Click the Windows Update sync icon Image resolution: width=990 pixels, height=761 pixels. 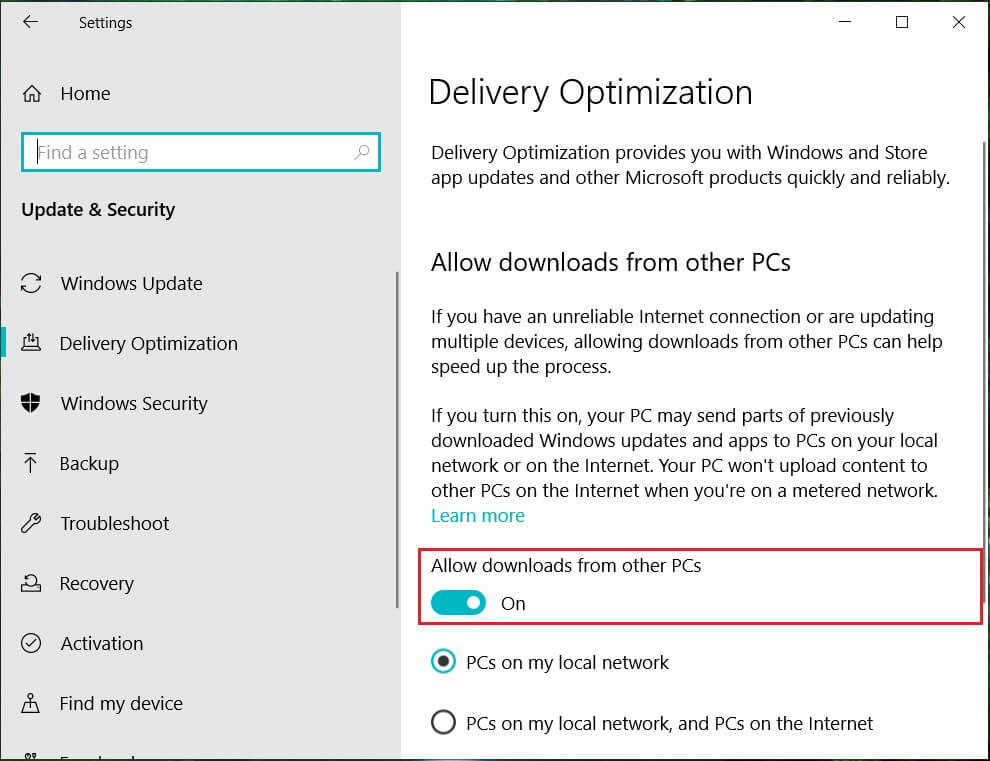coord(31,283)
